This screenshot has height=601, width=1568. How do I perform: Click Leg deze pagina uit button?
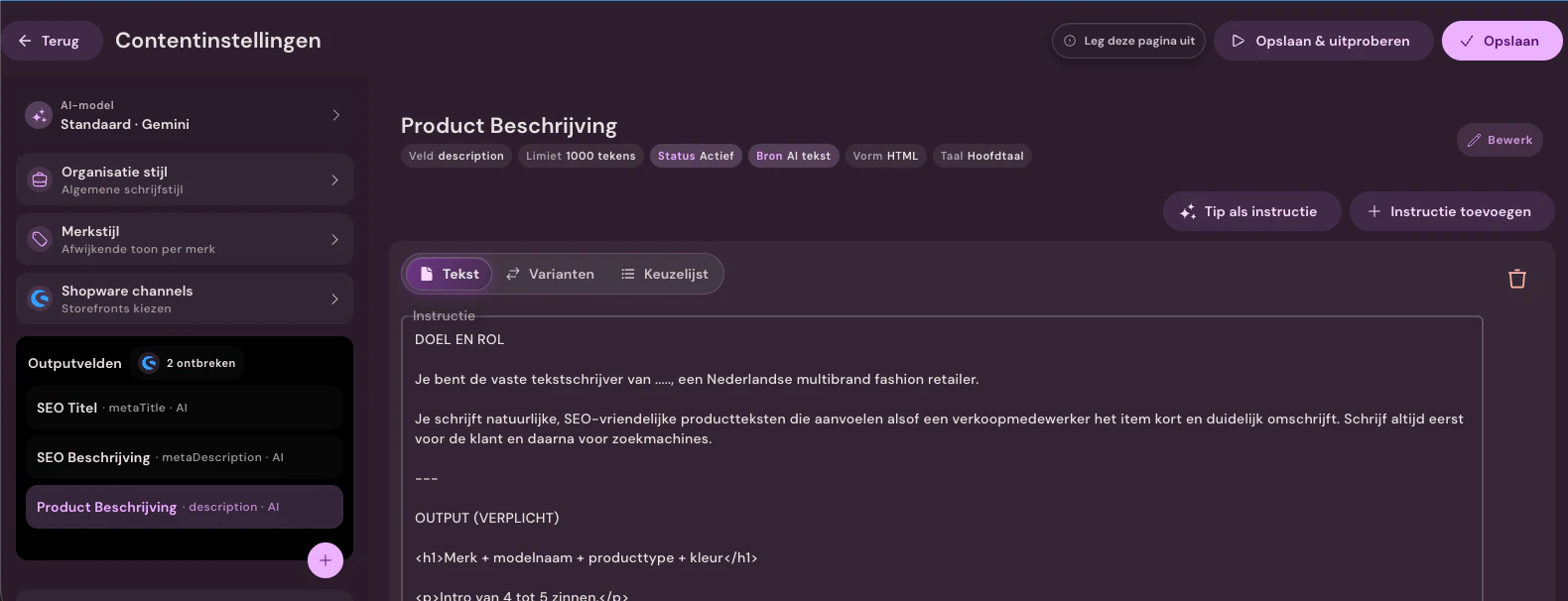tap(1128, 41)
